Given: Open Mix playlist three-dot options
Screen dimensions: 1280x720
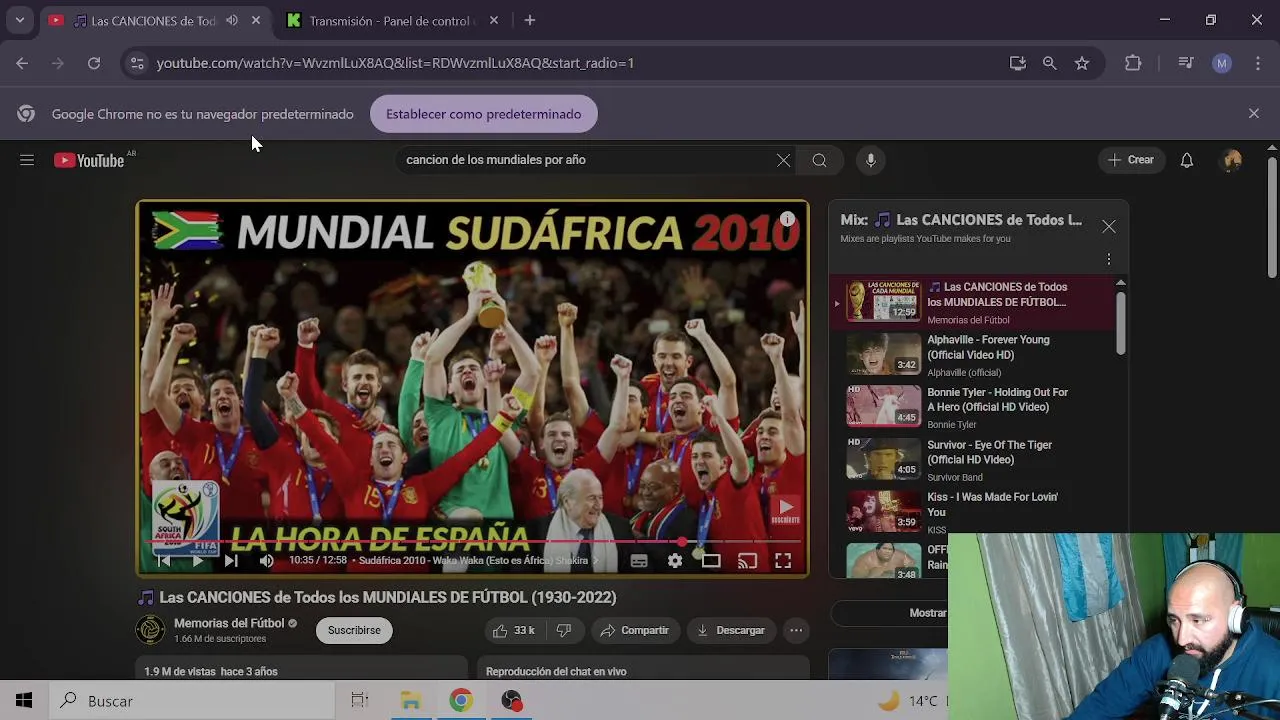Looking at the screenshot, I should pyautogui.click(x=1109, y=259).
